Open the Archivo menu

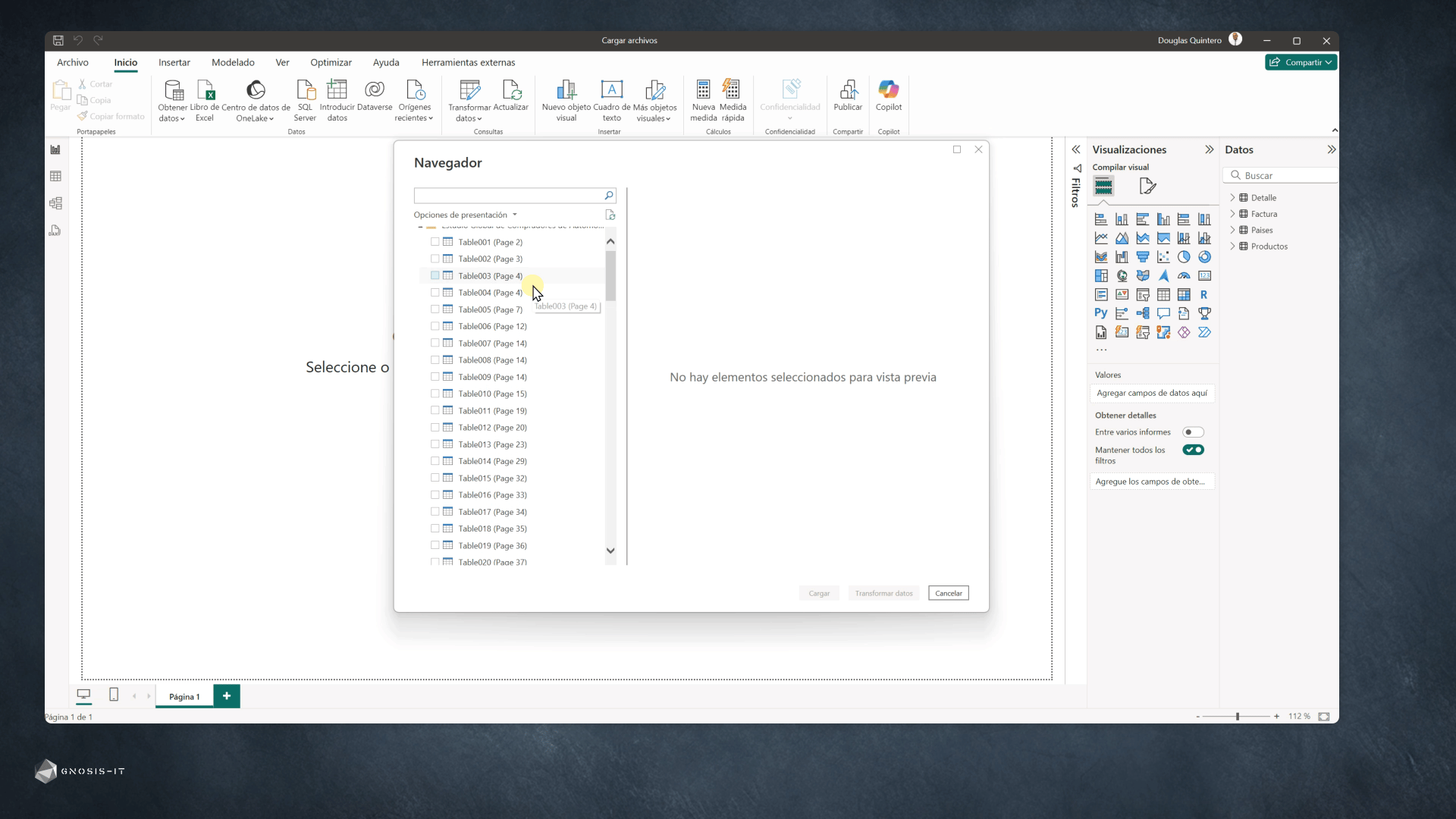point(73,62)
